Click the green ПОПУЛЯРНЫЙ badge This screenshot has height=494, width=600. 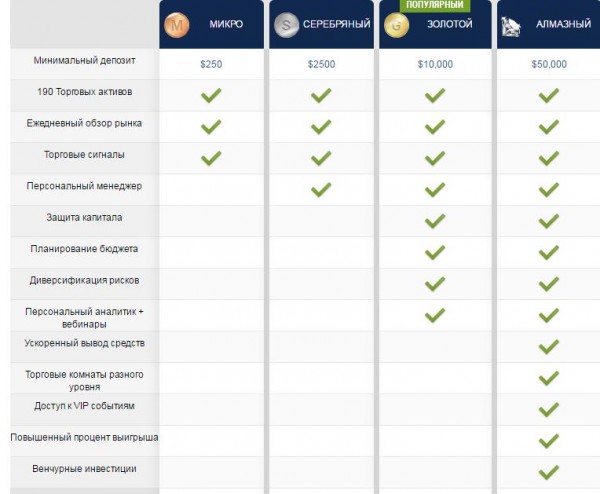point(435,5)
